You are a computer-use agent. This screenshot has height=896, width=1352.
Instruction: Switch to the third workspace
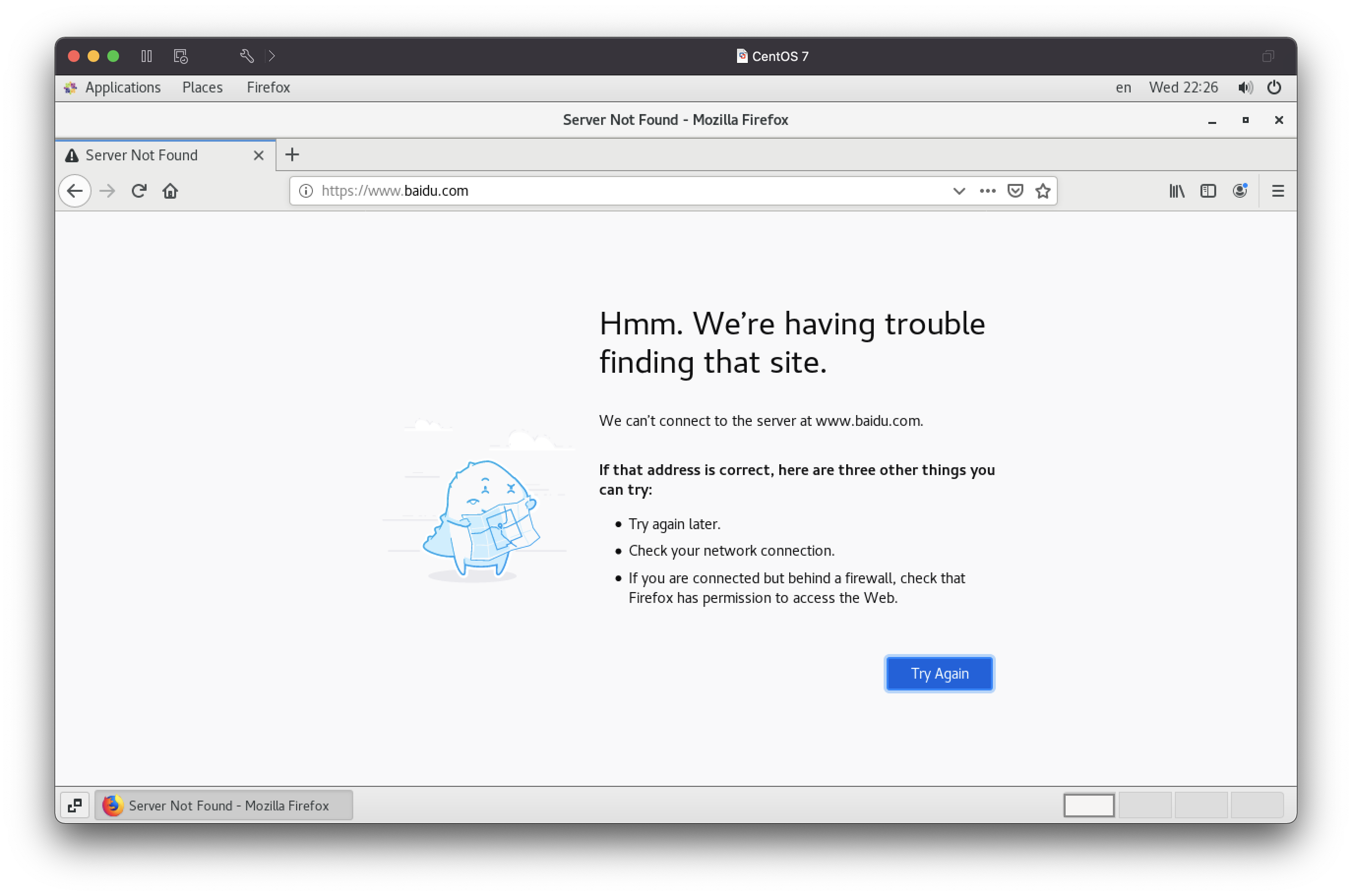pos(1200,805)
